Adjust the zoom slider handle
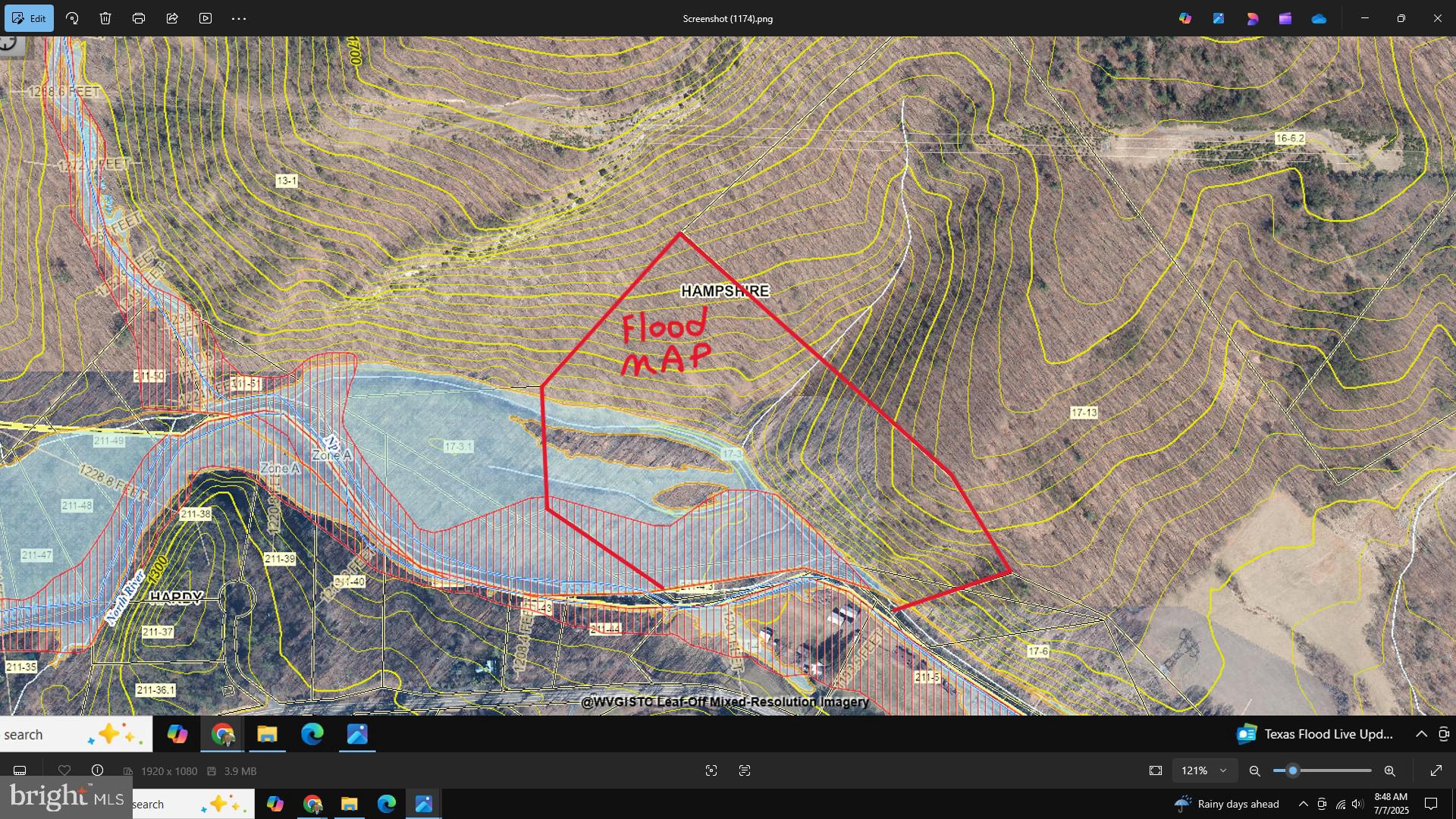Image resolution: width=1456 pixels, height=819 pixels. [x=1293, y=770]
